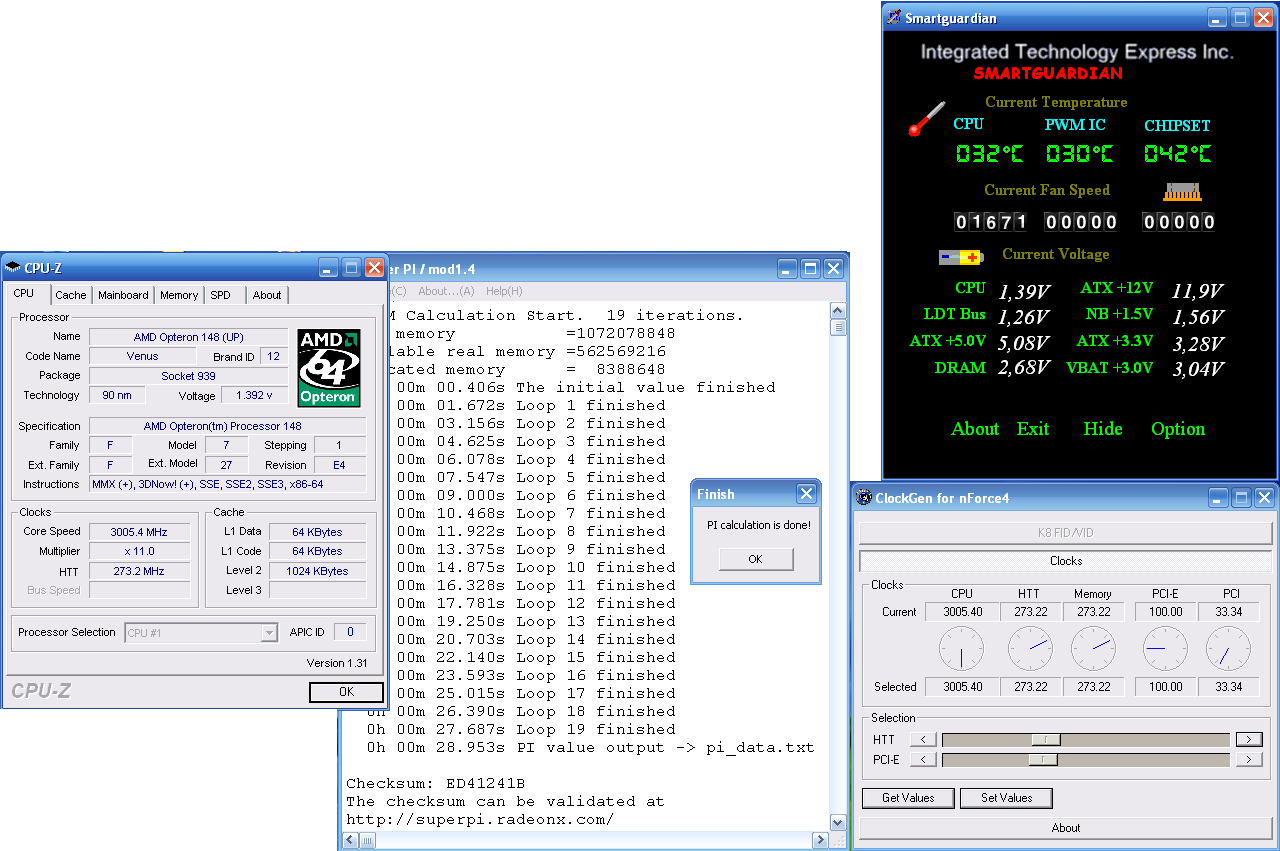Click Super PI vertical scrollbar down arrow
Screen dimensions: 1280x851
[x=838, y=822]
